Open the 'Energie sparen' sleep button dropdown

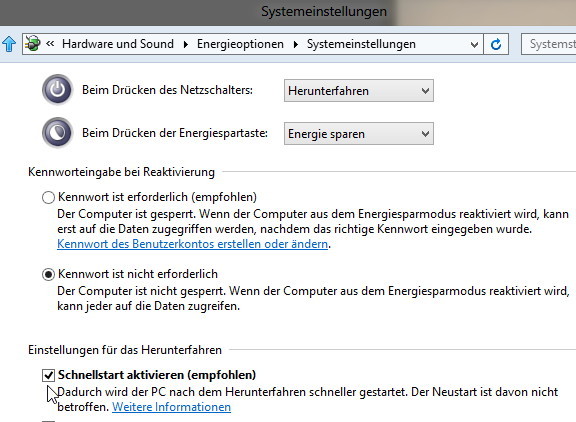point(359,134)
